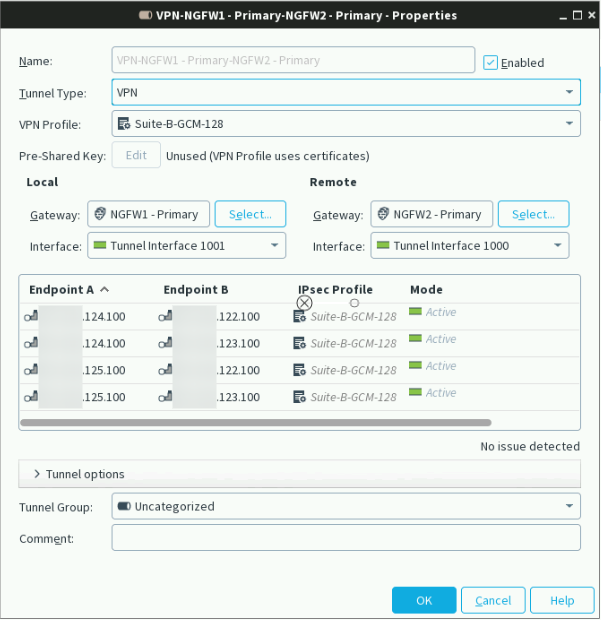Open the Remote Interface dropdown
601x620 pixels.
coord(470,246)
